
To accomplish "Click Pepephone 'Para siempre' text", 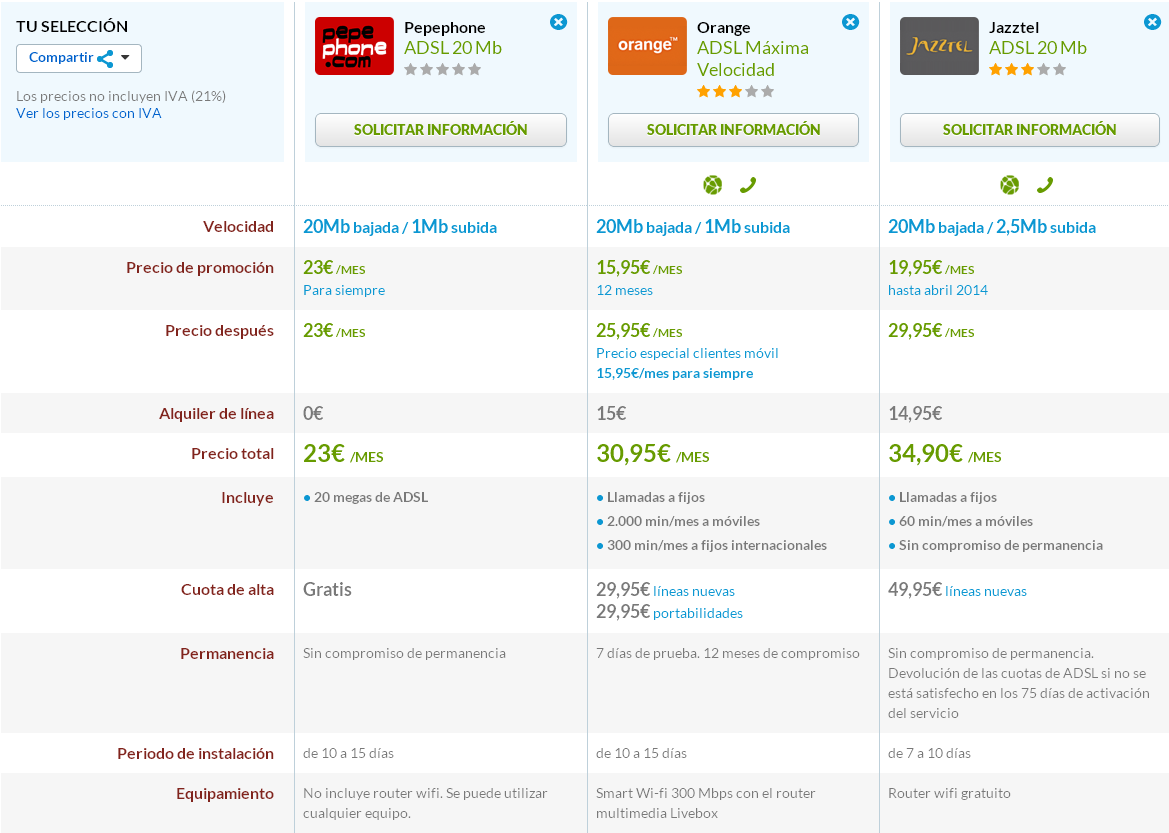I will point(344,290).
